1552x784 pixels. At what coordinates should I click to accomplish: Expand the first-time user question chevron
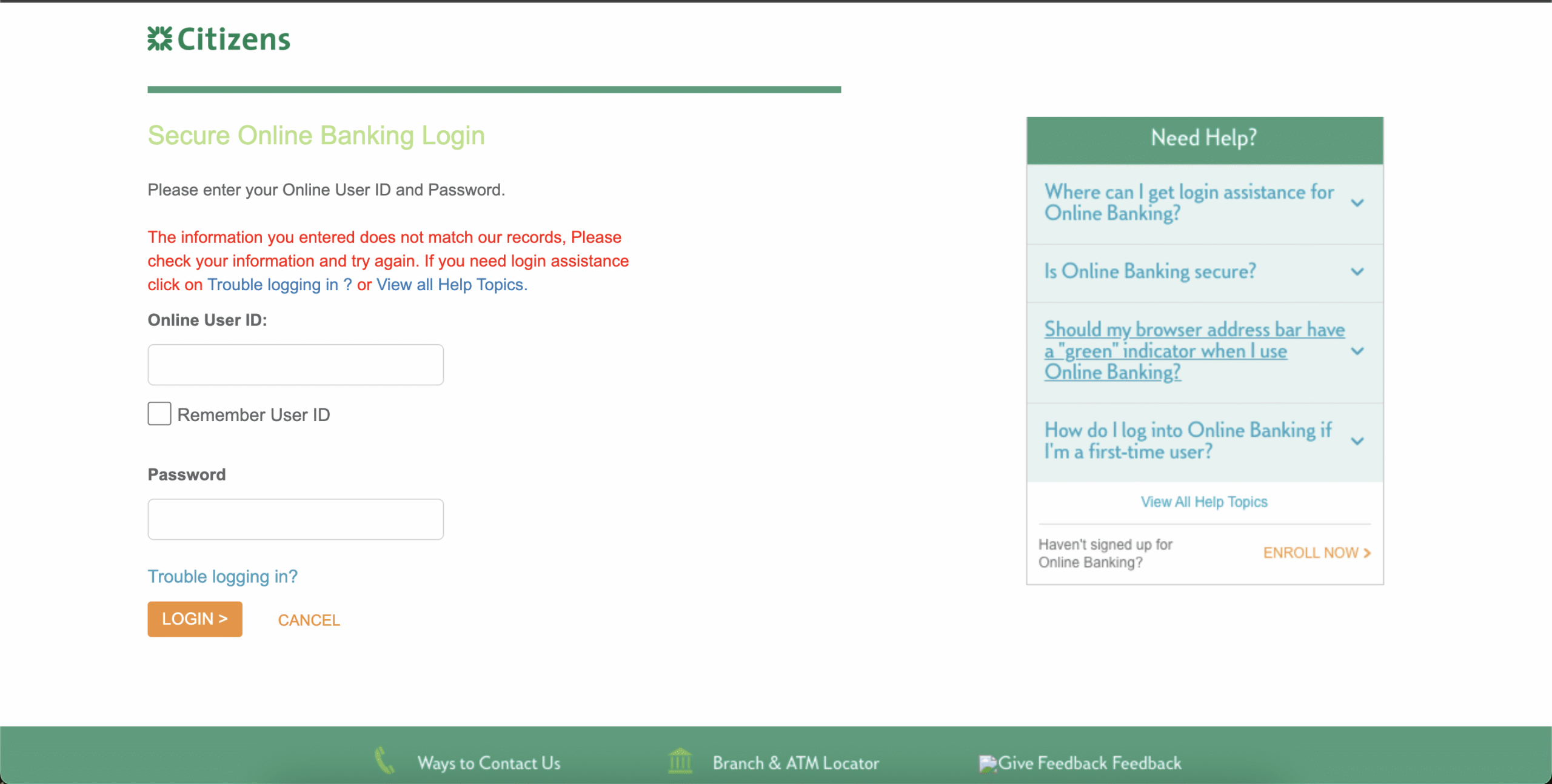(1357, 441)
